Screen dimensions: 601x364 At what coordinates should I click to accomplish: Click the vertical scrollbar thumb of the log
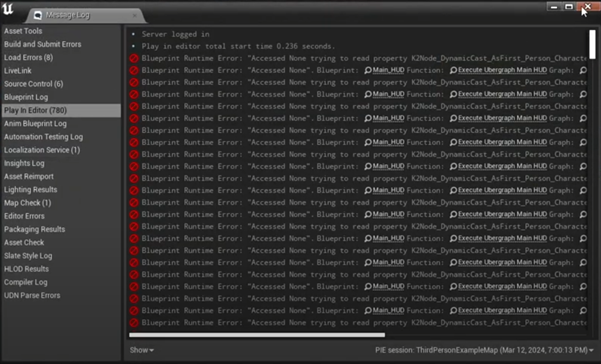pyautogui.click(x=592, y=44)
